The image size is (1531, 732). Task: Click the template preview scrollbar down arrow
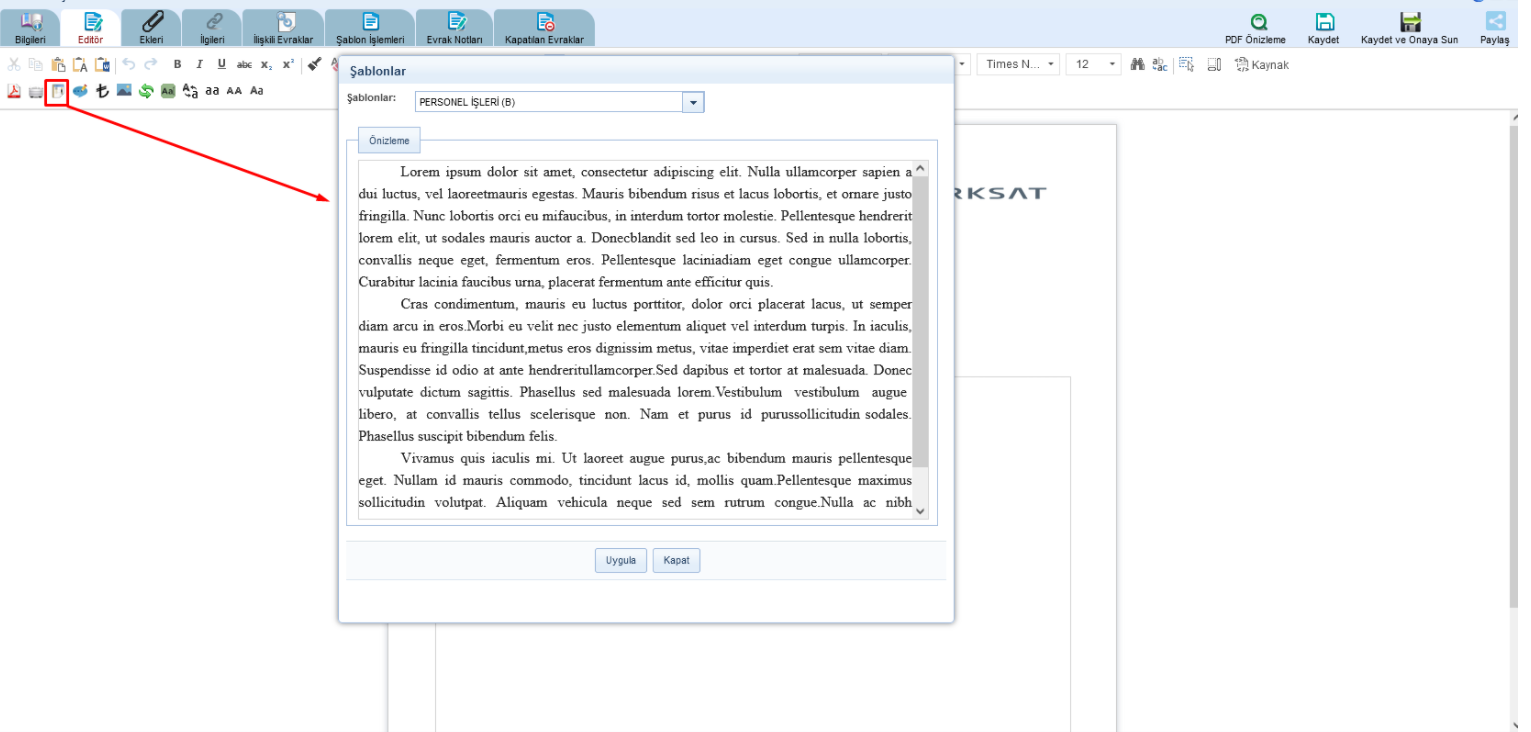tap(920, 511)
